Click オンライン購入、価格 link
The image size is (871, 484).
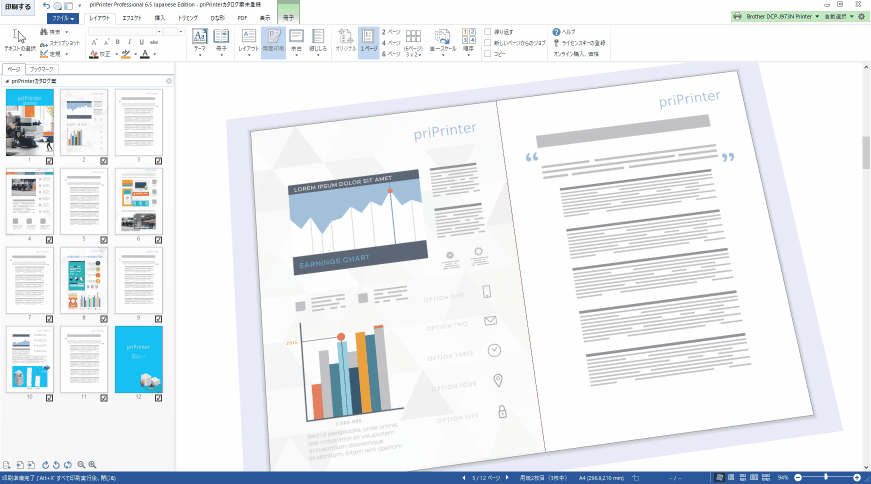575,54
